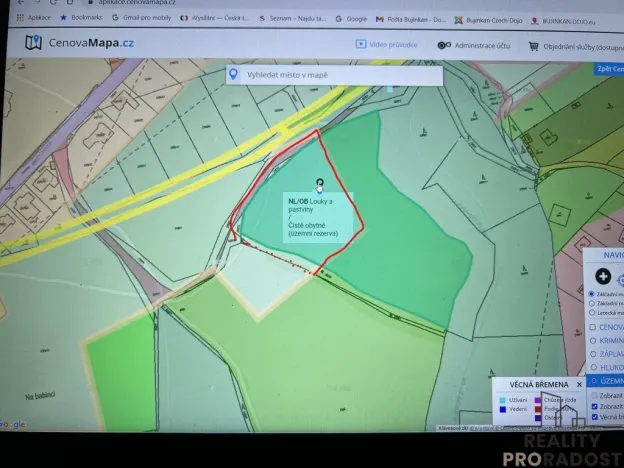
Task: Close the Věcná břemena legend panel
Action: [x=579, y=384]
